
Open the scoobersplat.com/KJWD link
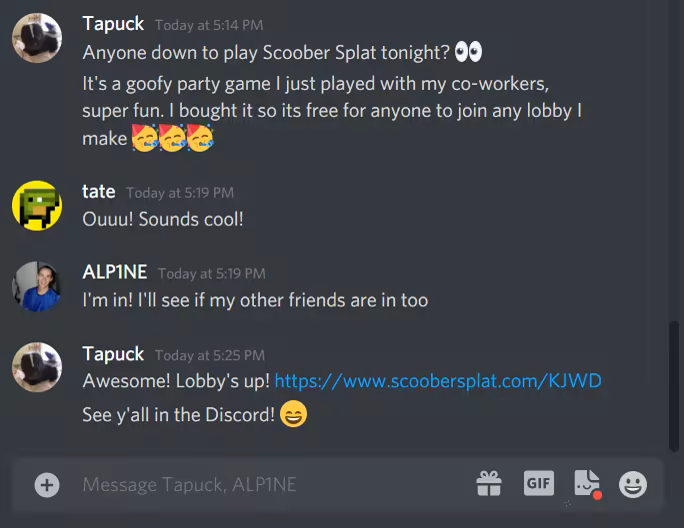[x=438, y=381]
